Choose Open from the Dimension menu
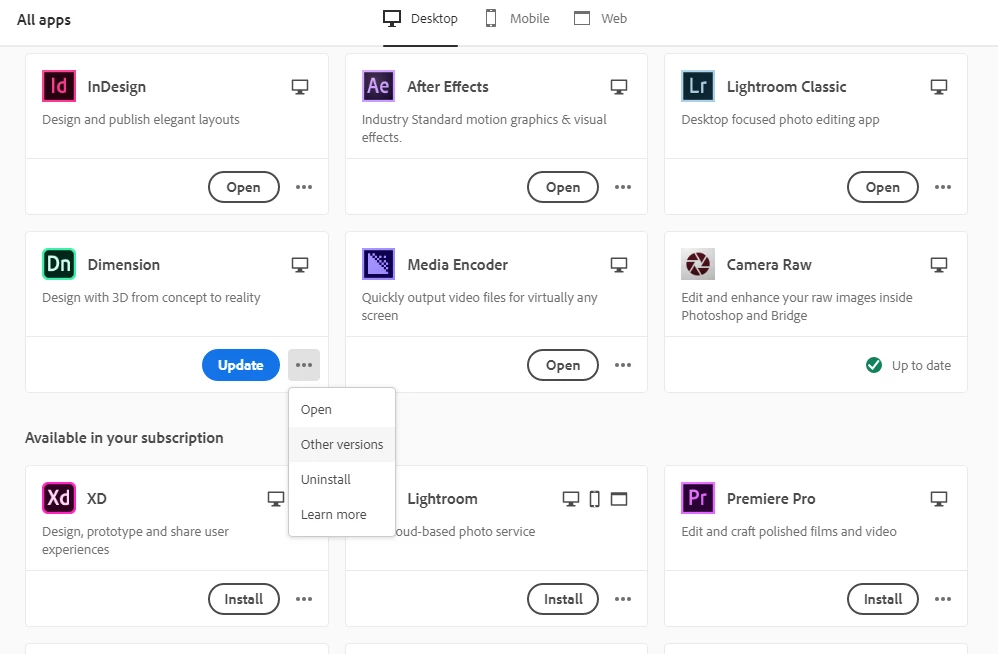The width and height of the screenshot is (998, 654). pyautogui.click(x=342, y=410)
